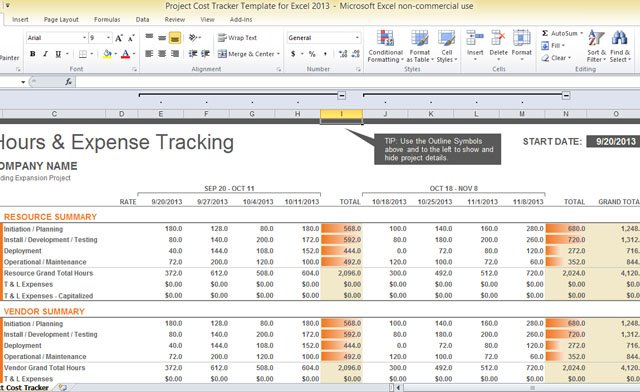This screenshot has width=640, height=392.
Task: Open the font size dropdown
Action: click(108, 38)
